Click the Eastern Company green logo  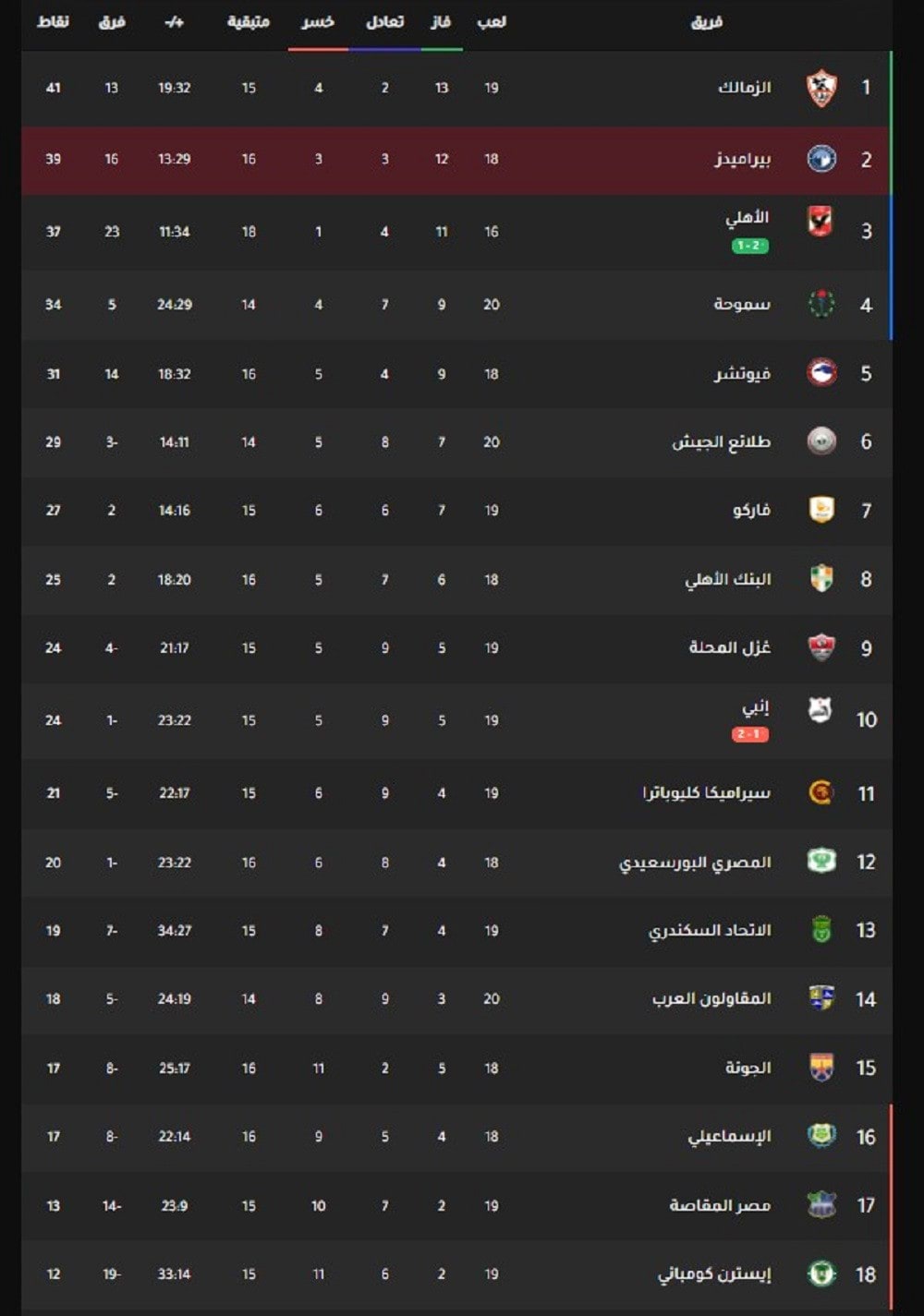(x=821, y=1274)
